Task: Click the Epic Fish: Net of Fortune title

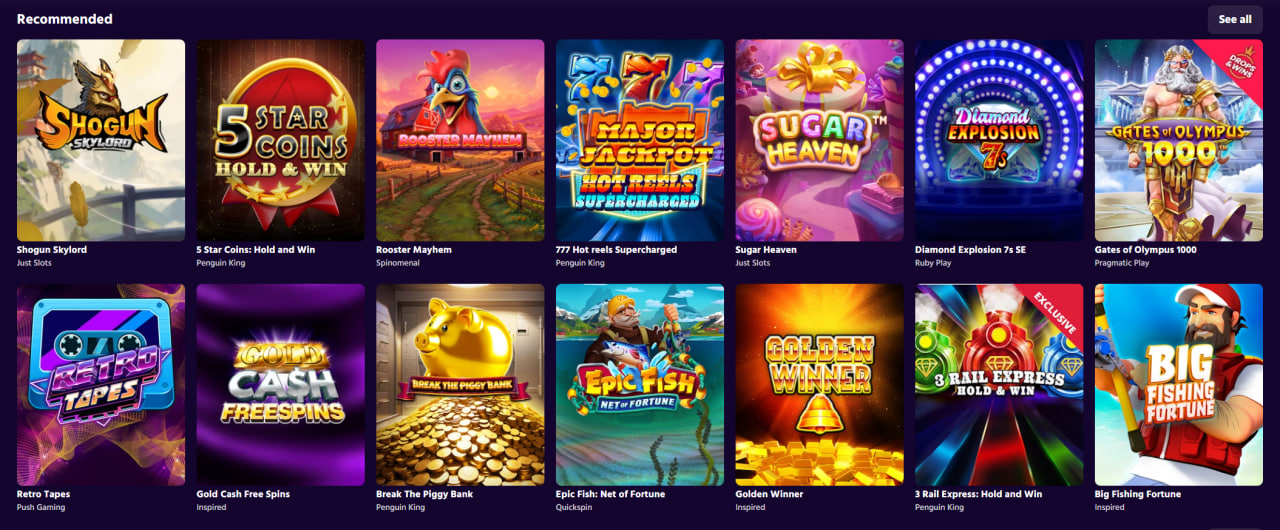Action: [x=610, y=494]
